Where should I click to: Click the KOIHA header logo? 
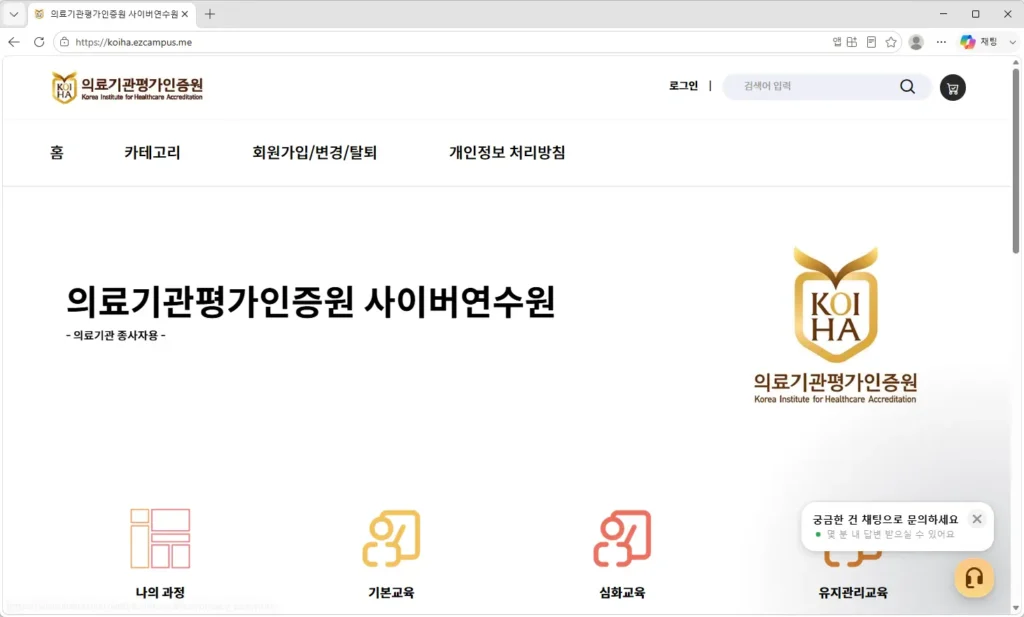click(x=127, y=87)
